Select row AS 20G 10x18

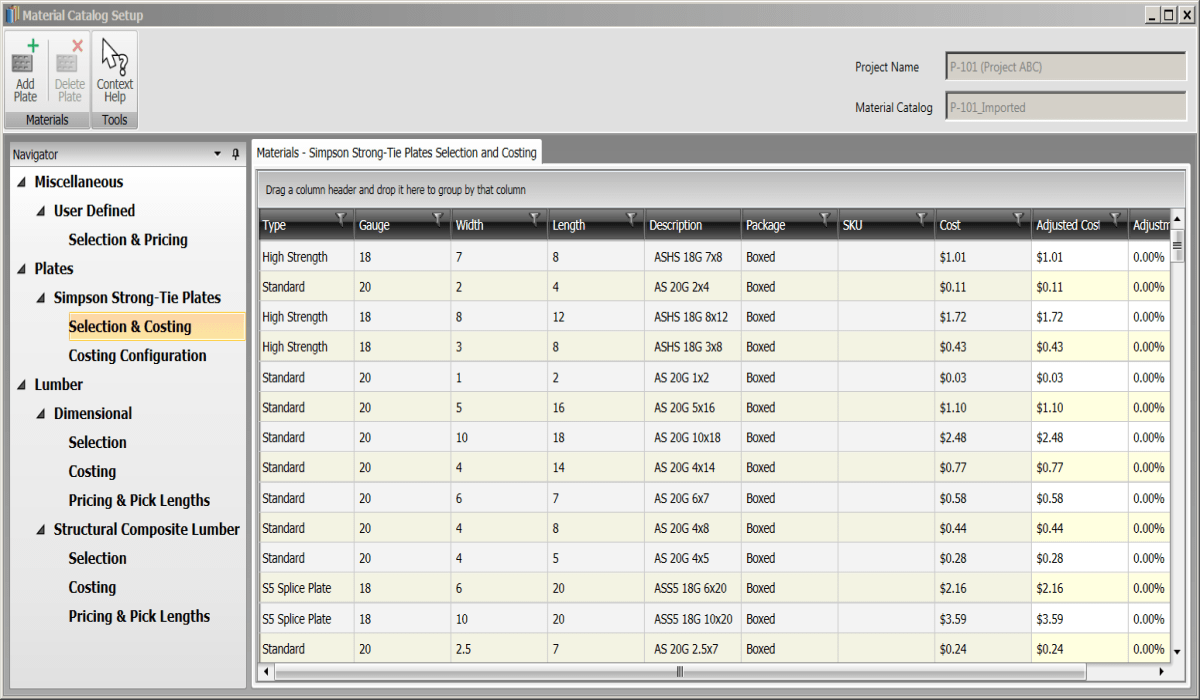click(713, 438)
